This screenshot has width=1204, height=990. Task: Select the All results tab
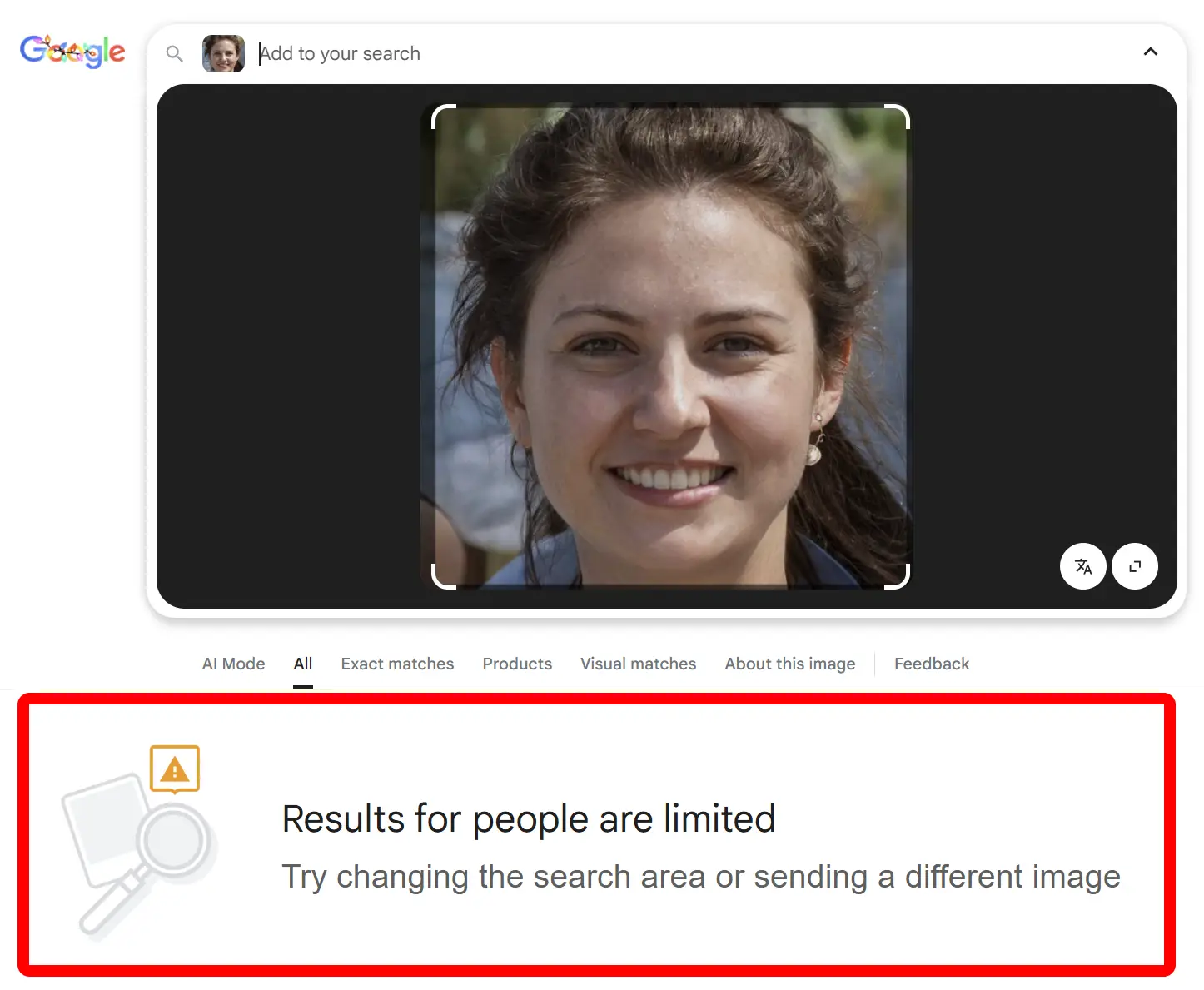(x=302, y=664)
